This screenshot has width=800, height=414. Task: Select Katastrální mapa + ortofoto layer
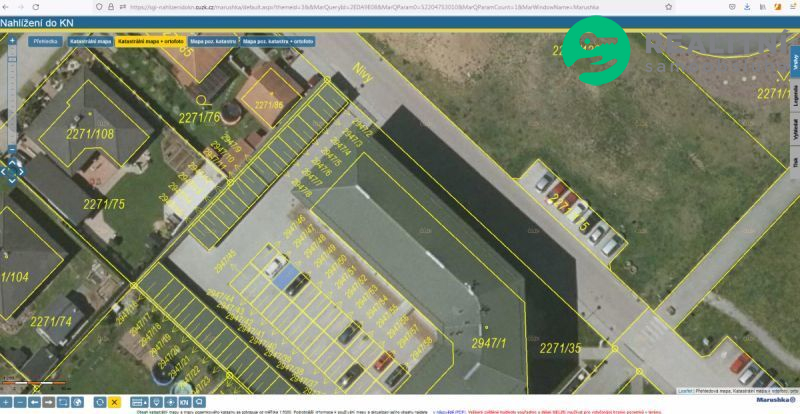pos(151,42)
